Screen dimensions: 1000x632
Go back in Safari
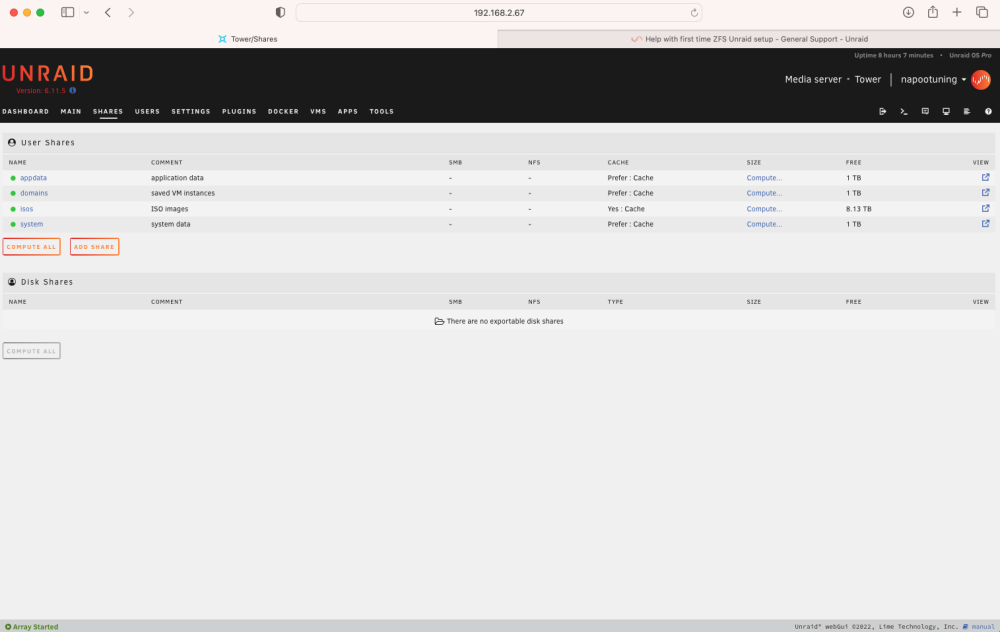(x=108, y=12)
